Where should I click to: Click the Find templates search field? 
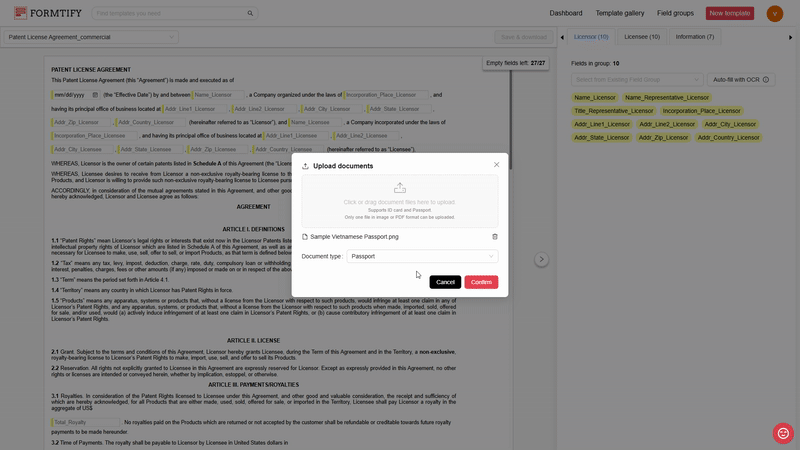(x=168, y=14)
